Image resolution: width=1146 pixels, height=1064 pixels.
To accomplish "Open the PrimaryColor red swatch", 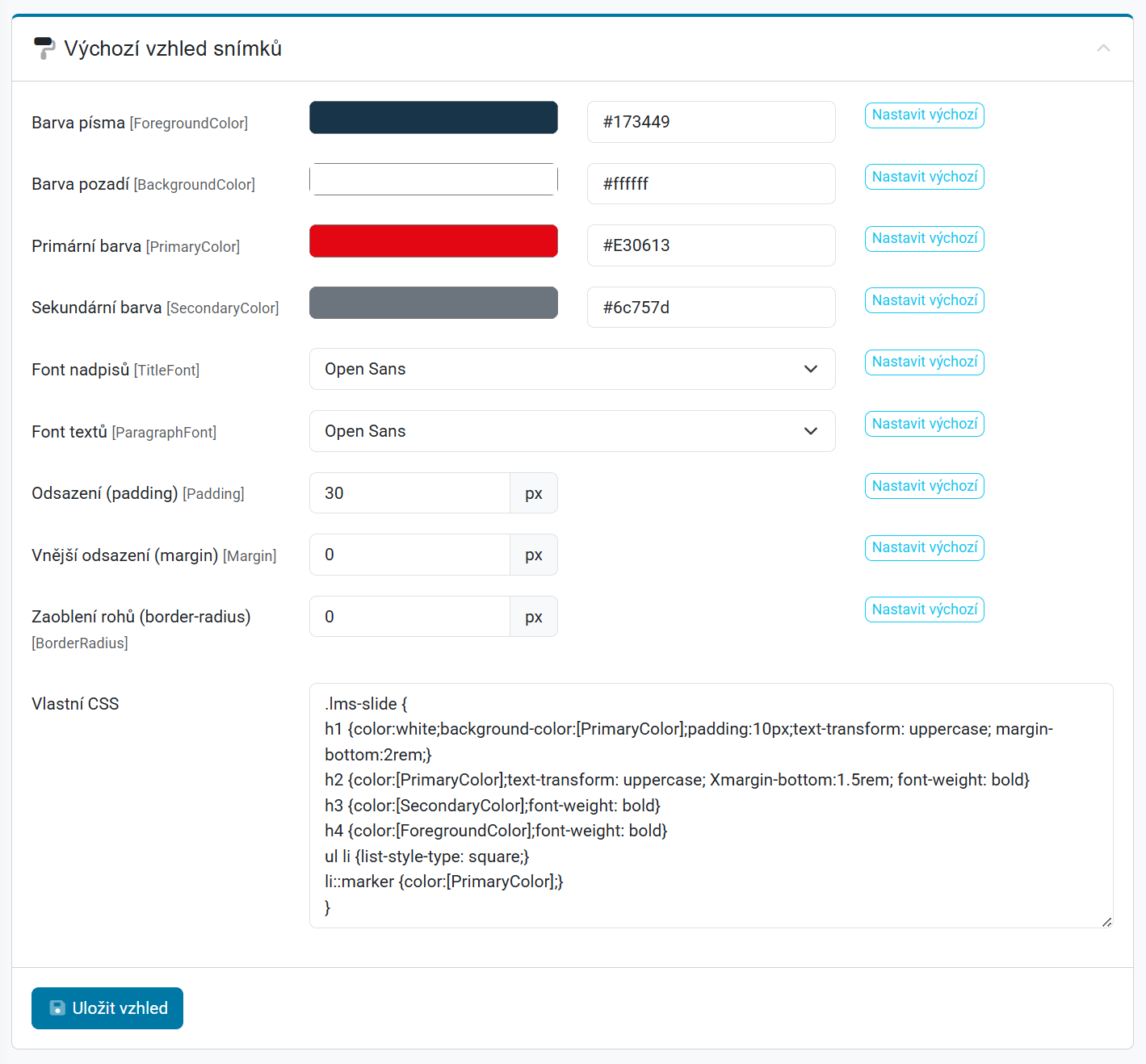I will coord(434,241).
